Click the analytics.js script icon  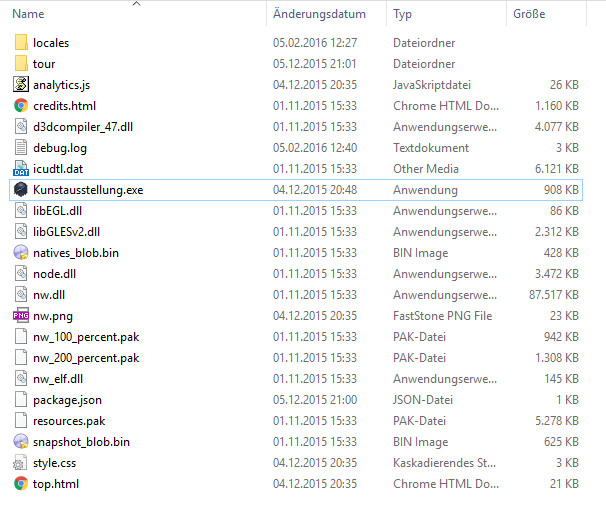pyautogui.click(x=21, y=85)
